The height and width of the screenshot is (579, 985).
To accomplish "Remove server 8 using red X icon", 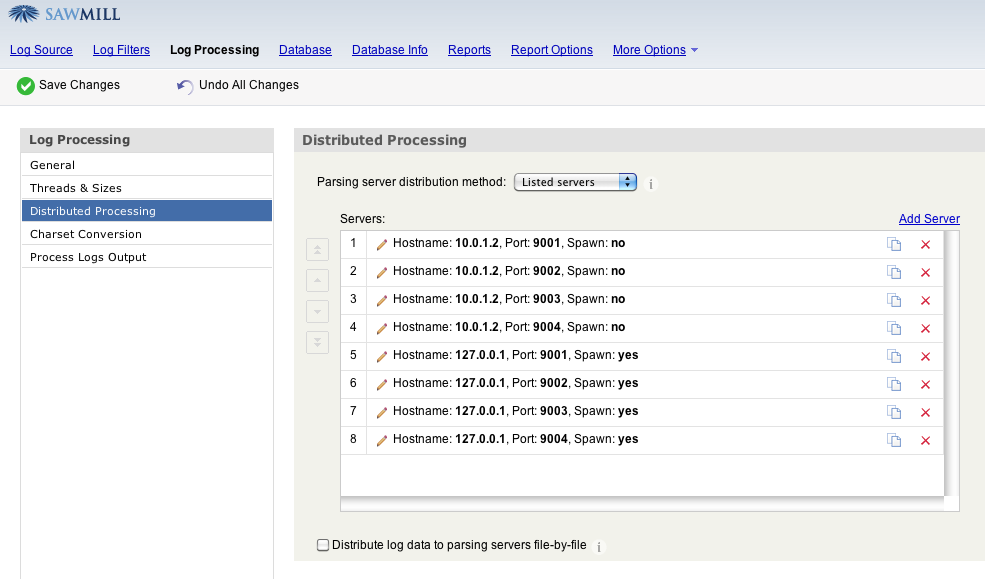I will coord(925,440).
